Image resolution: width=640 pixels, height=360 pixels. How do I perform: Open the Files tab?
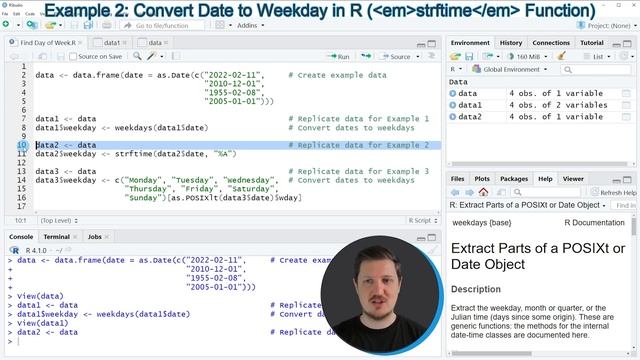458,179
